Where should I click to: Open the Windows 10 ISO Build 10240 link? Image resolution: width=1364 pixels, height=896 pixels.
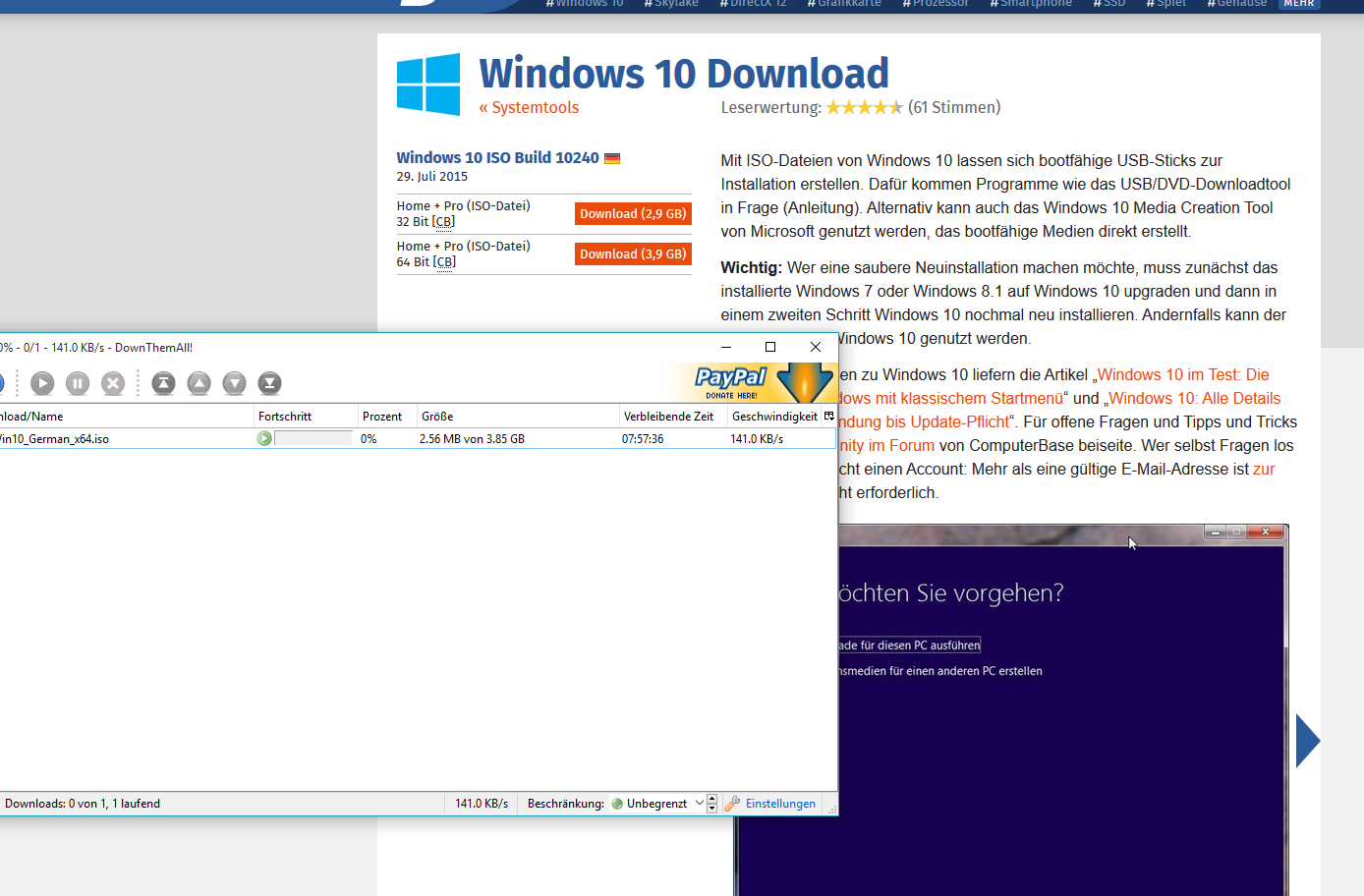coord(497,157)
